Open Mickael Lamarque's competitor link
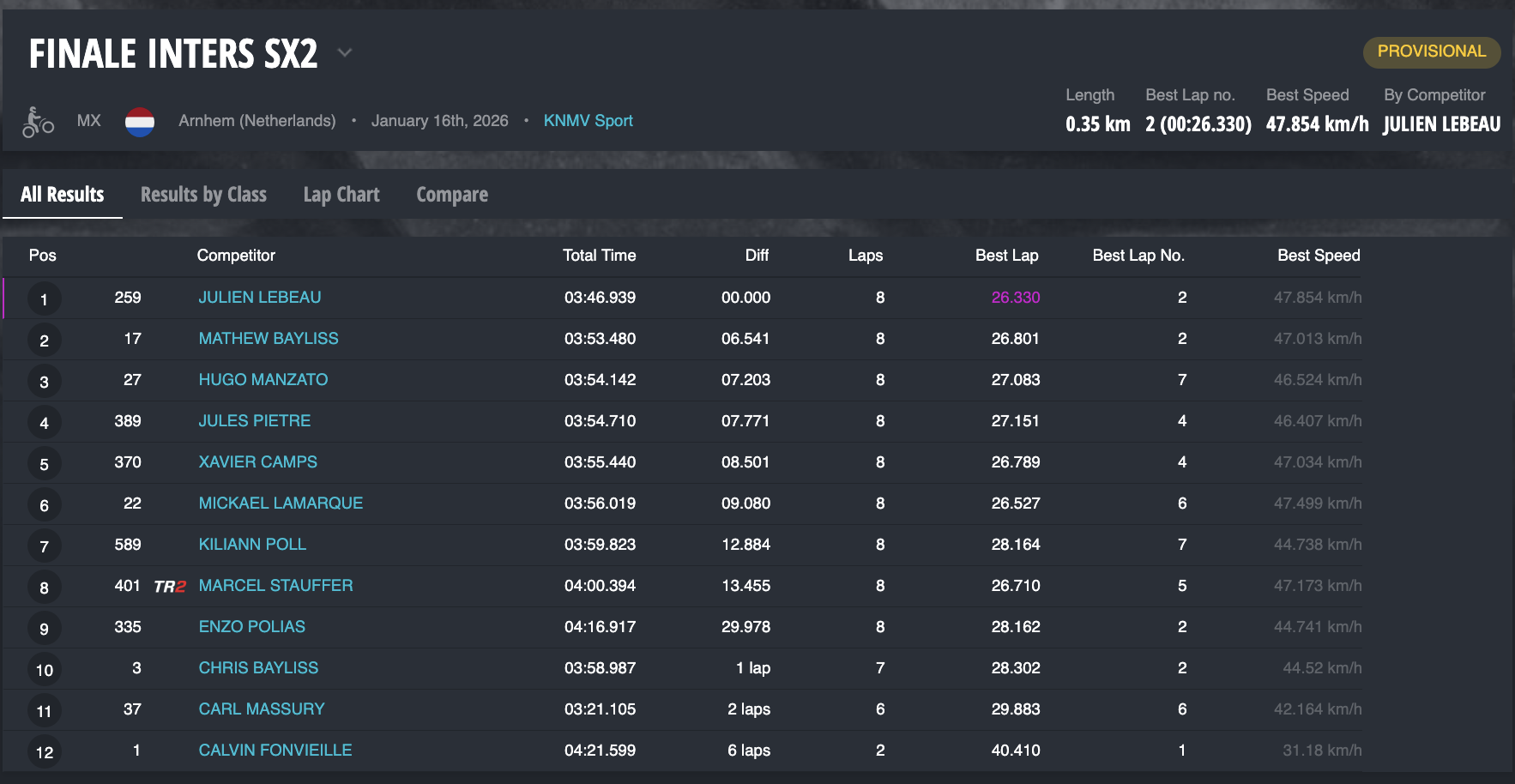Screen dimensions: 1515x784 (281, 504)
